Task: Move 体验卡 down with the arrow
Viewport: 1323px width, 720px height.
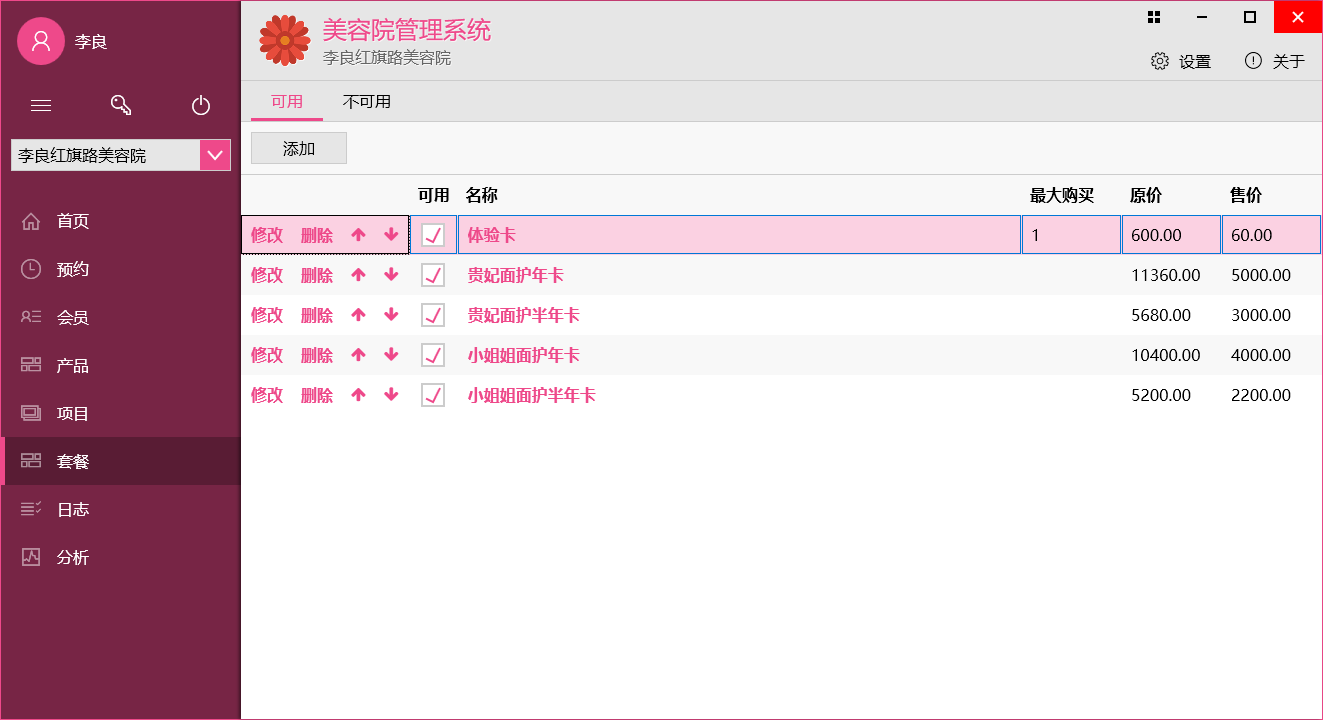Action: click(391, 235)
